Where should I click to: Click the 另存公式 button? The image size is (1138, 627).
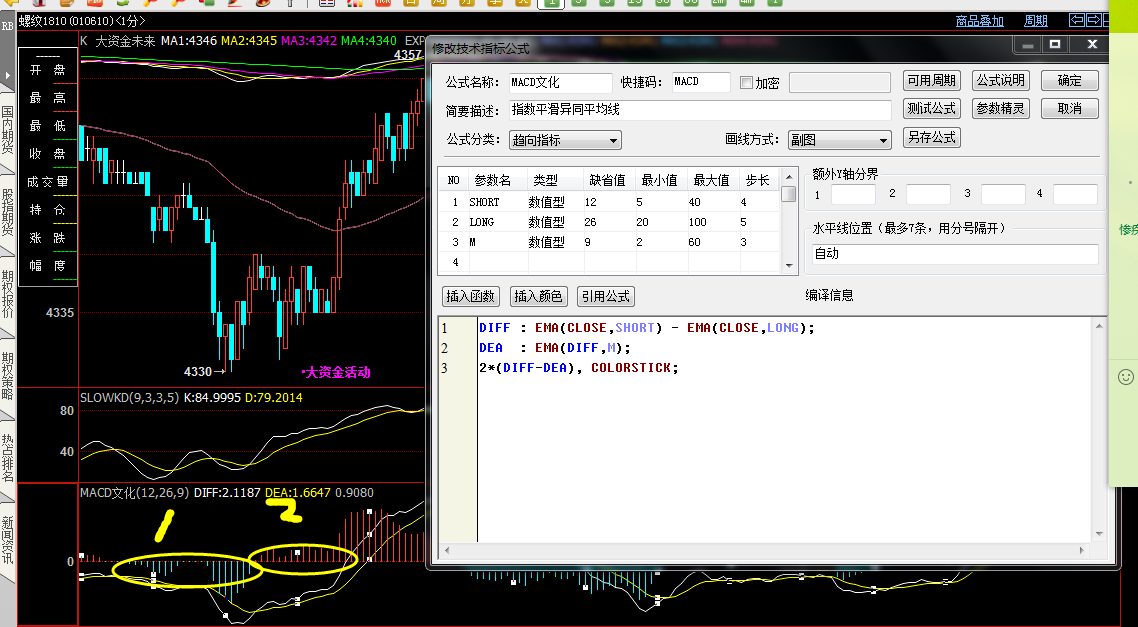[931, 138]
